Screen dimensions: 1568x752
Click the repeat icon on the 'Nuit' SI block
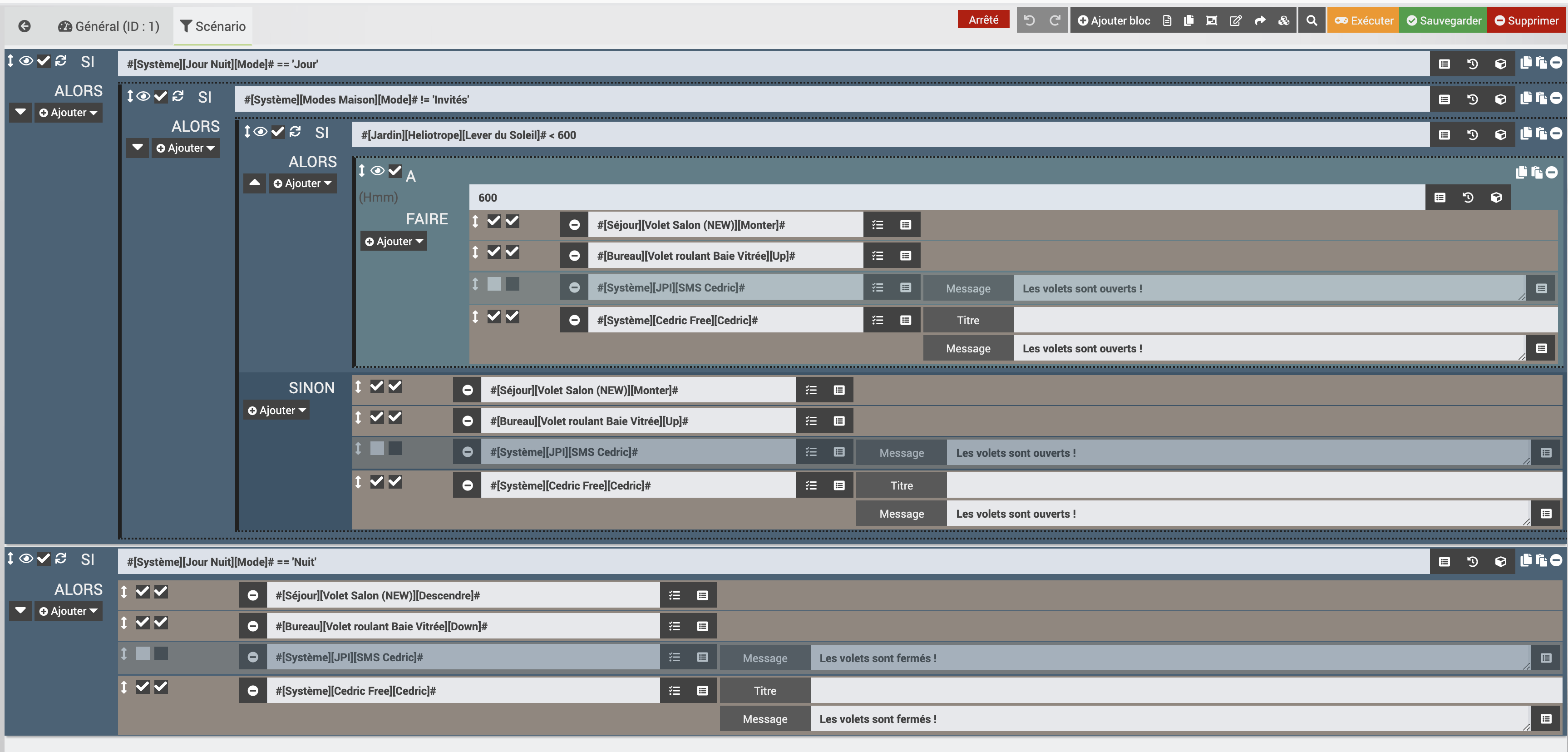(61, 559)
